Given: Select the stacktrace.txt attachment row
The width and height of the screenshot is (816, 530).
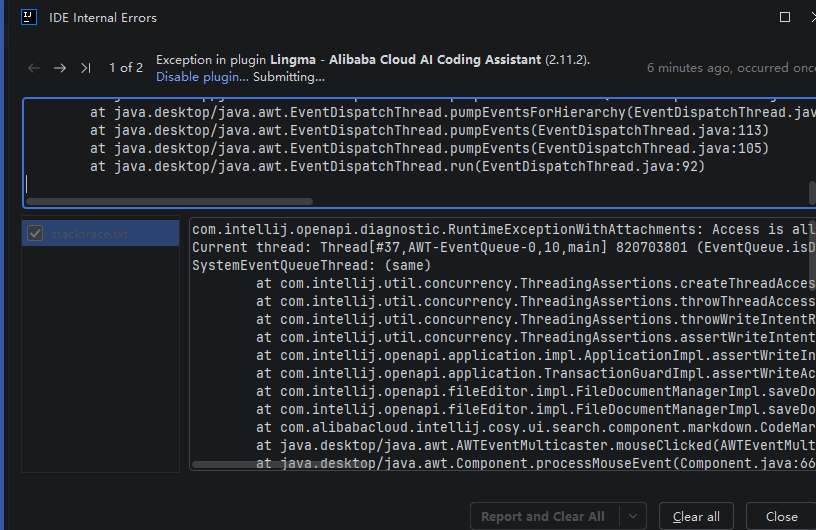Looking at the screenshot, I should 100,233.
